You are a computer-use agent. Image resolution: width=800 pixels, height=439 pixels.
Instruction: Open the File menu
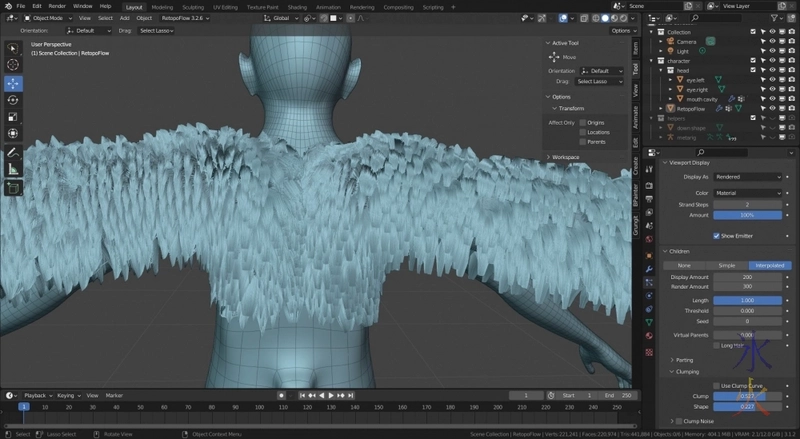[20, 6]
